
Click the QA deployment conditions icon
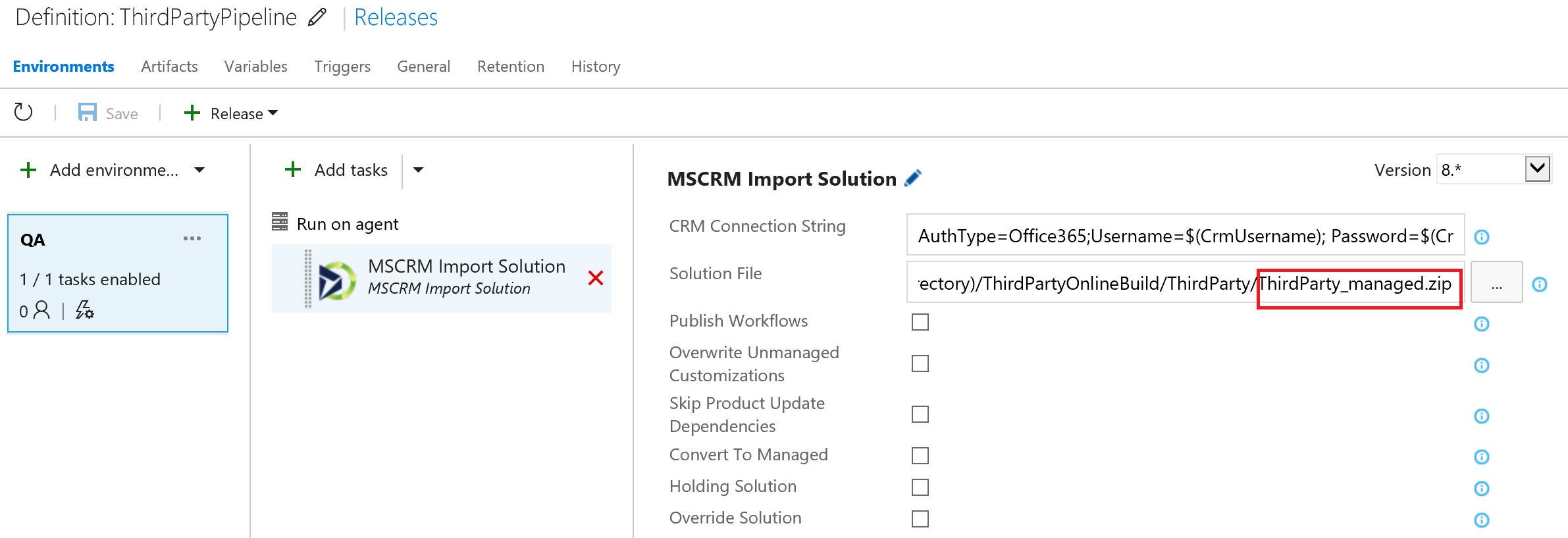click(x=84, y=310)
